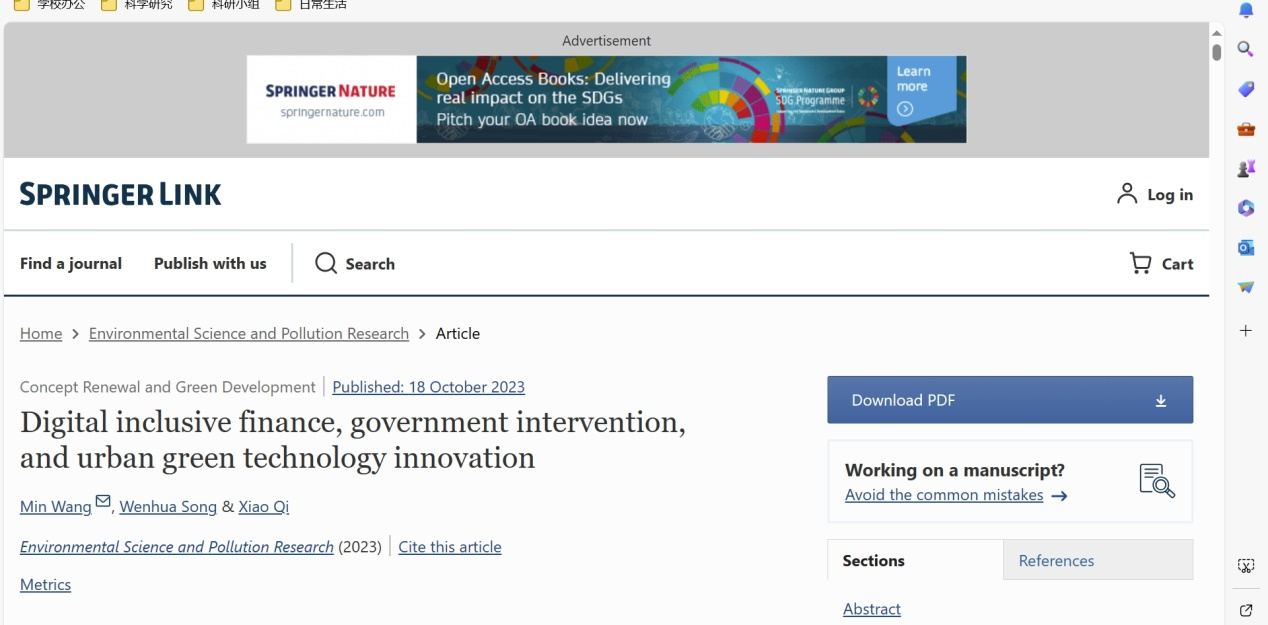Open the Cite this article link
This screenshot has height=625, width=1268.
coord(450,547)
